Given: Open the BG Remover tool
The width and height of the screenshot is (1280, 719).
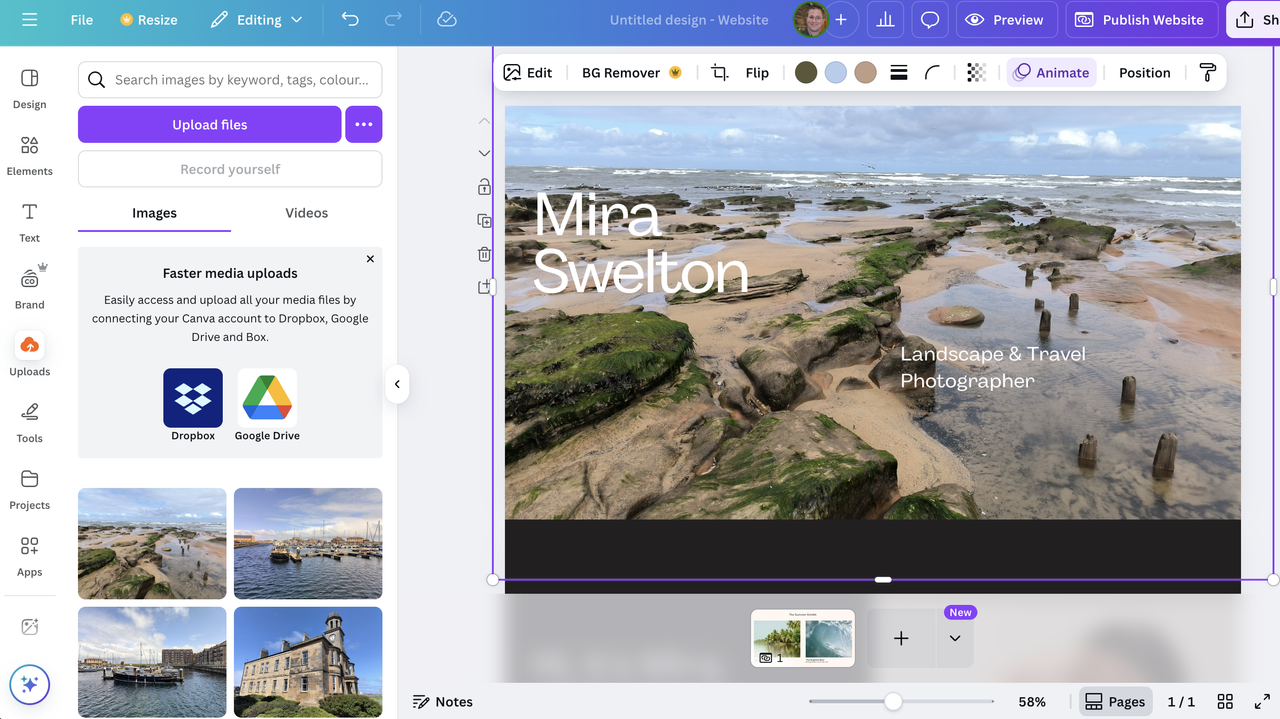Looking at the screenshot, I should [x=632, y=73].
